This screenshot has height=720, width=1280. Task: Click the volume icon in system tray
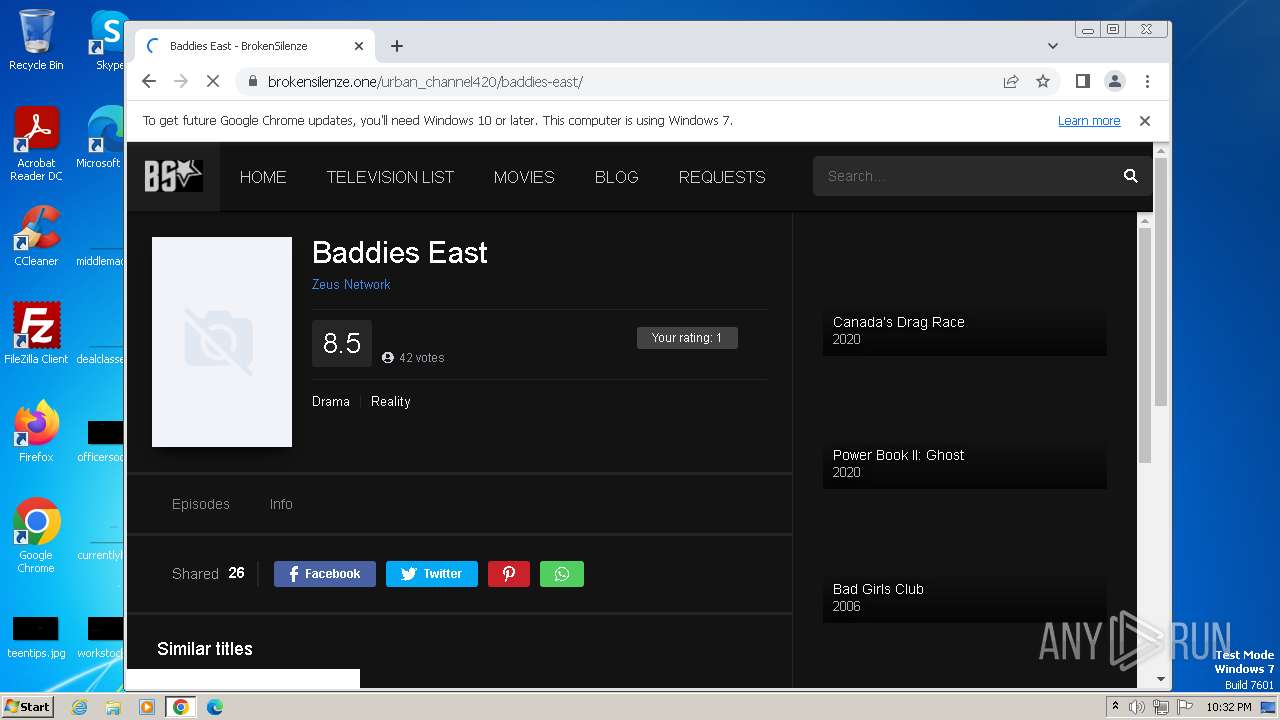point(1137,707)
